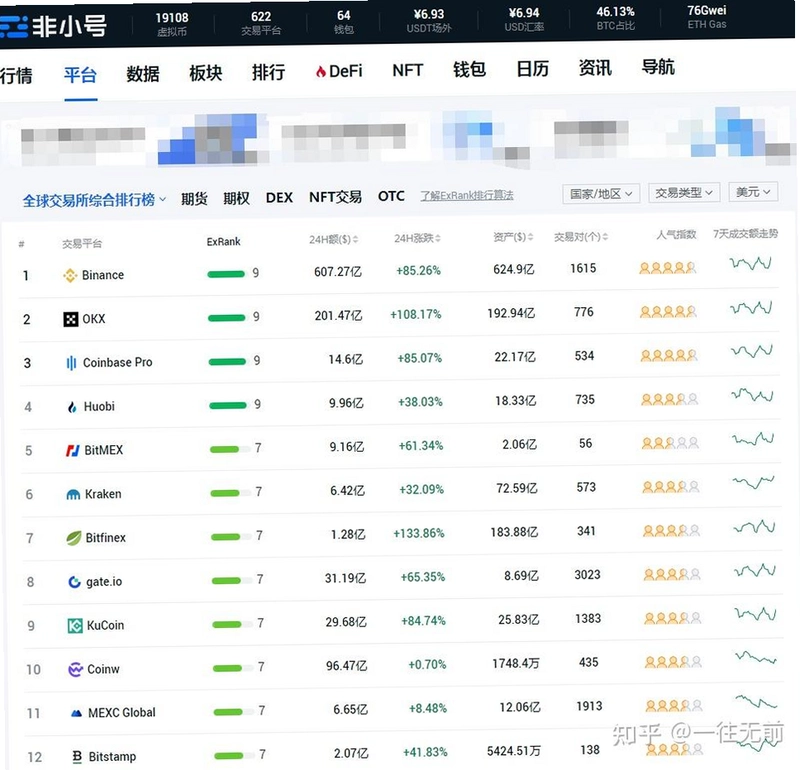Click BitMEX ExRank score bar
800x770 pixels.
click(229, 450)
